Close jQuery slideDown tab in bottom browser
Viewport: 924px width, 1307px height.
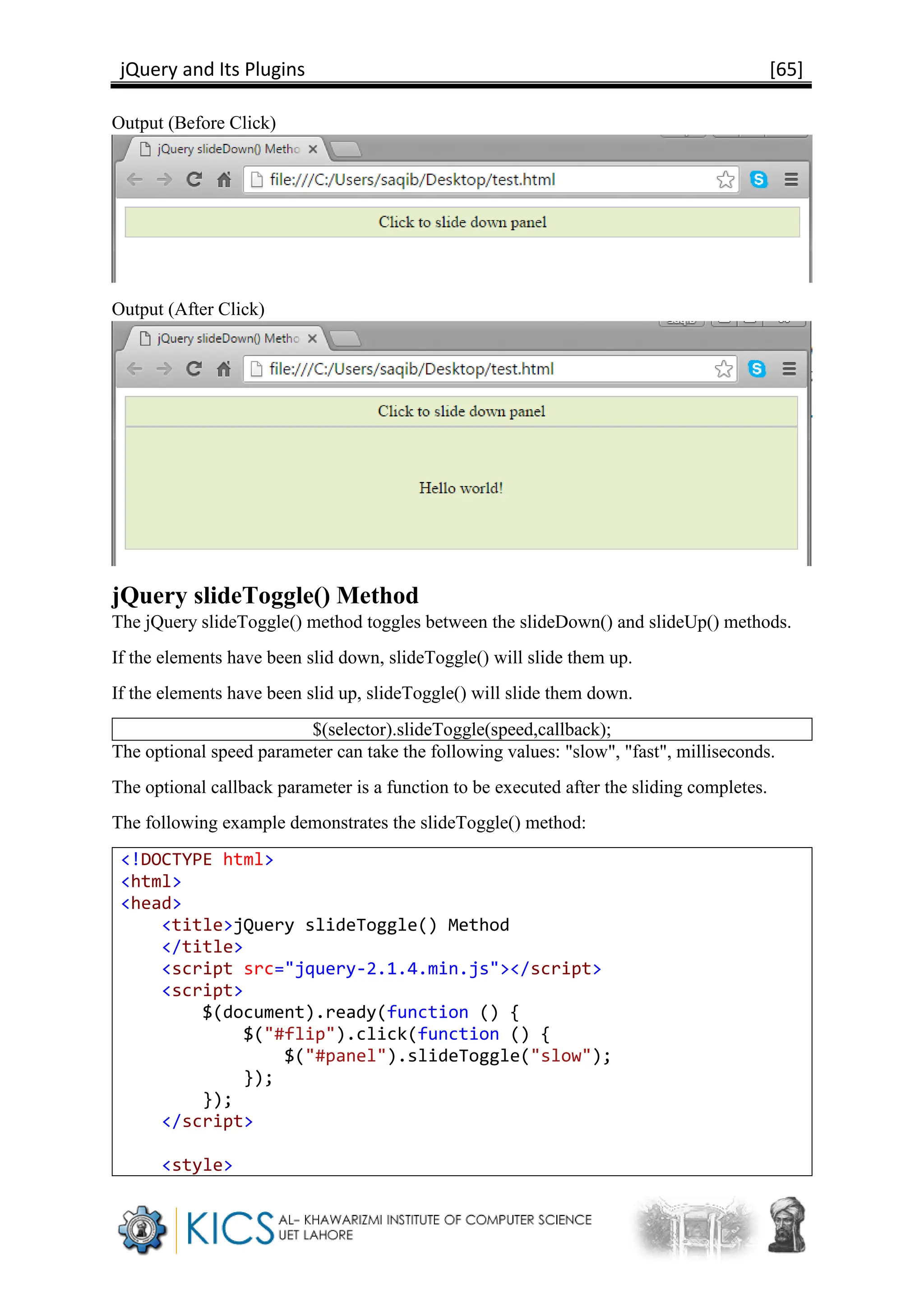[312, 338]
